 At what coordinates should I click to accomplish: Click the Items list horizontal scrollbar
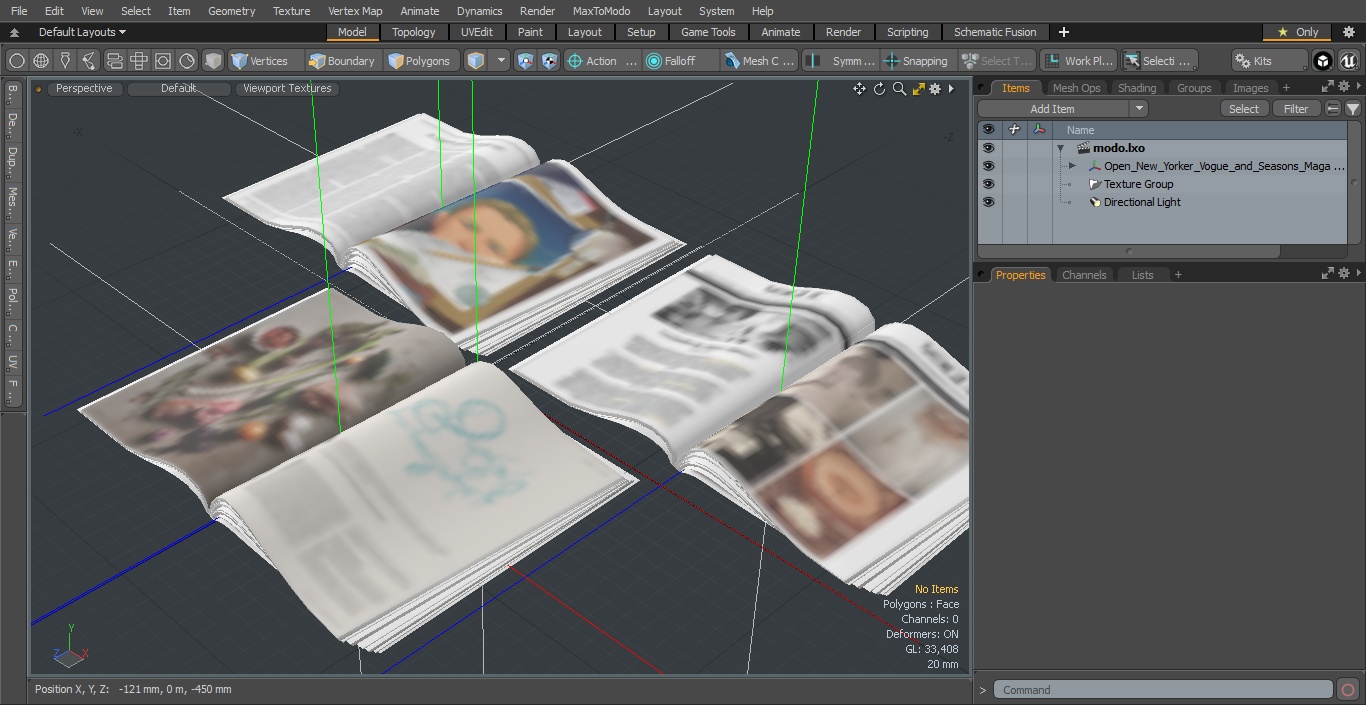[x=1130, y=251]
